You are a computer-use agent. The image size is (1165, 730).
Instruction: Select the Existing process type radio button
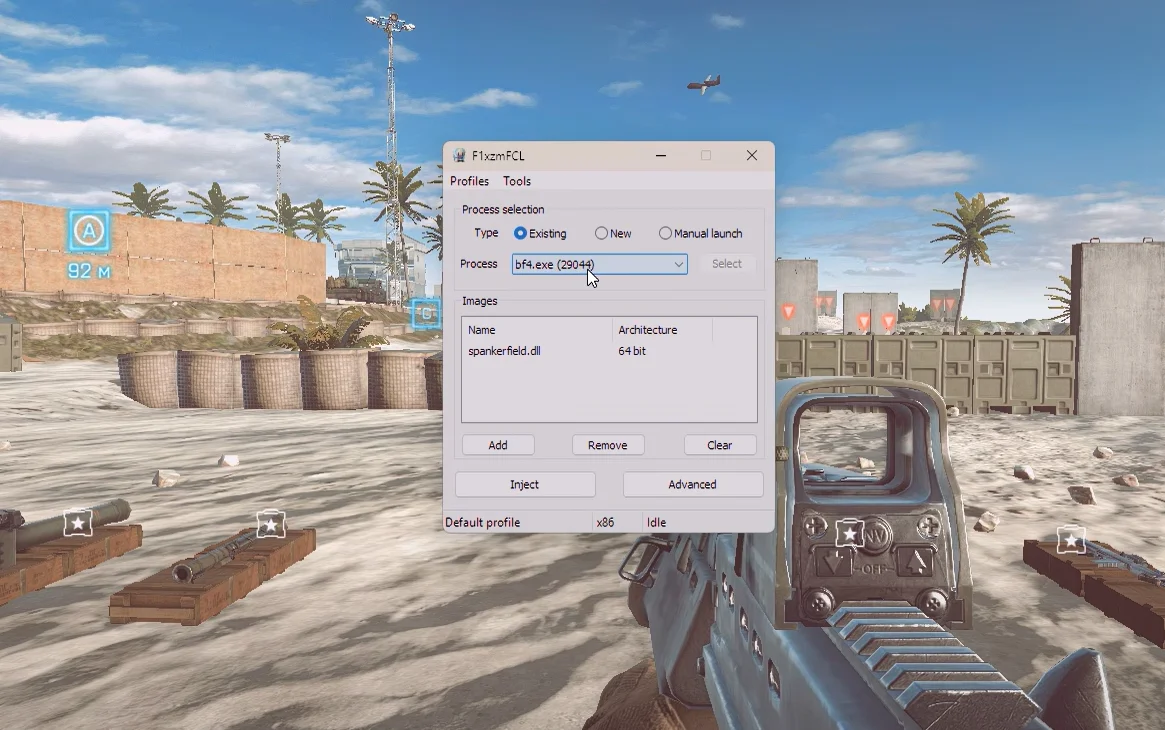[520, 234]
